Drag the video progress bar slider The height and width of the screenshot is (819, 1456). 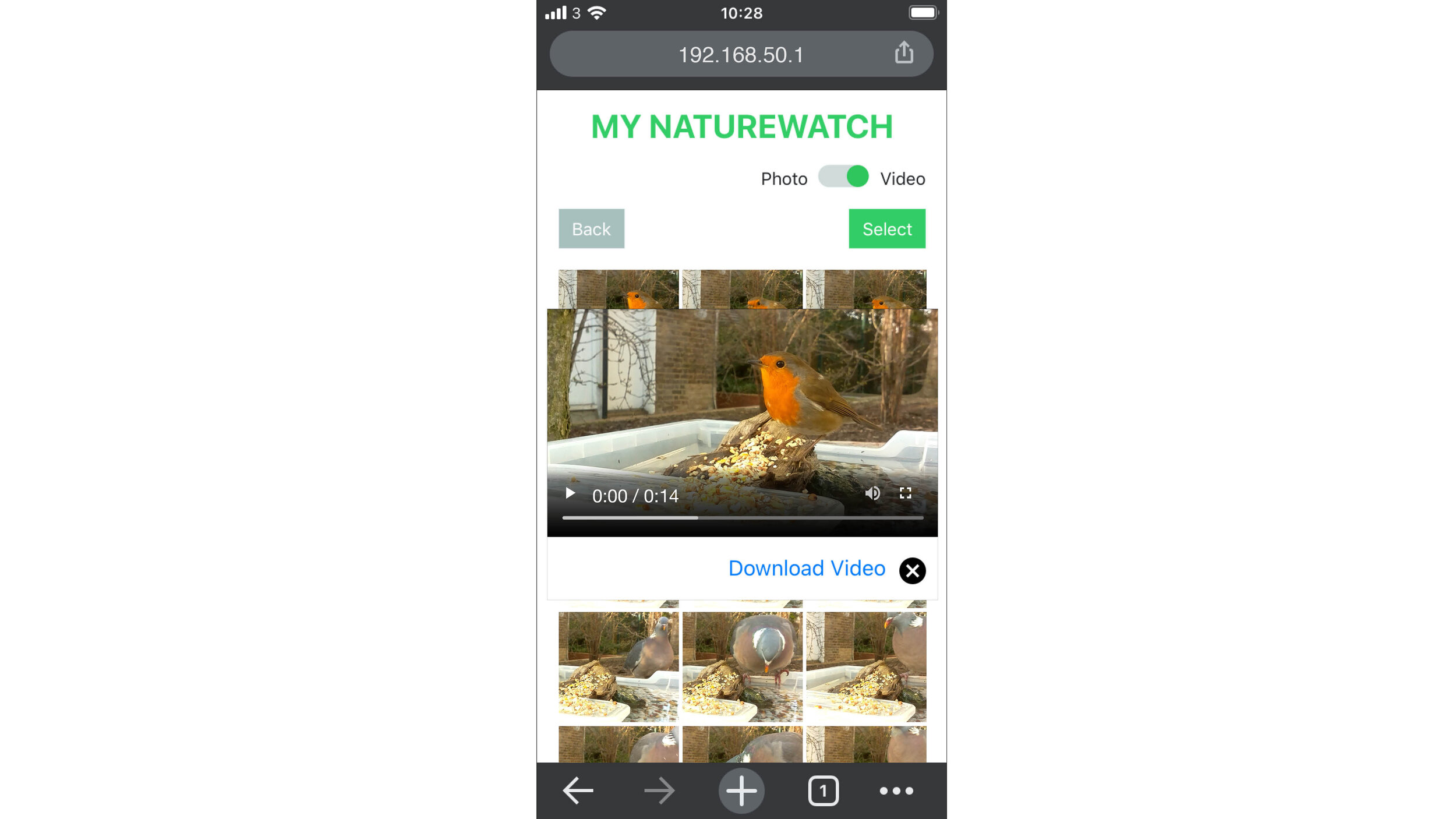(x=563, y=518)
